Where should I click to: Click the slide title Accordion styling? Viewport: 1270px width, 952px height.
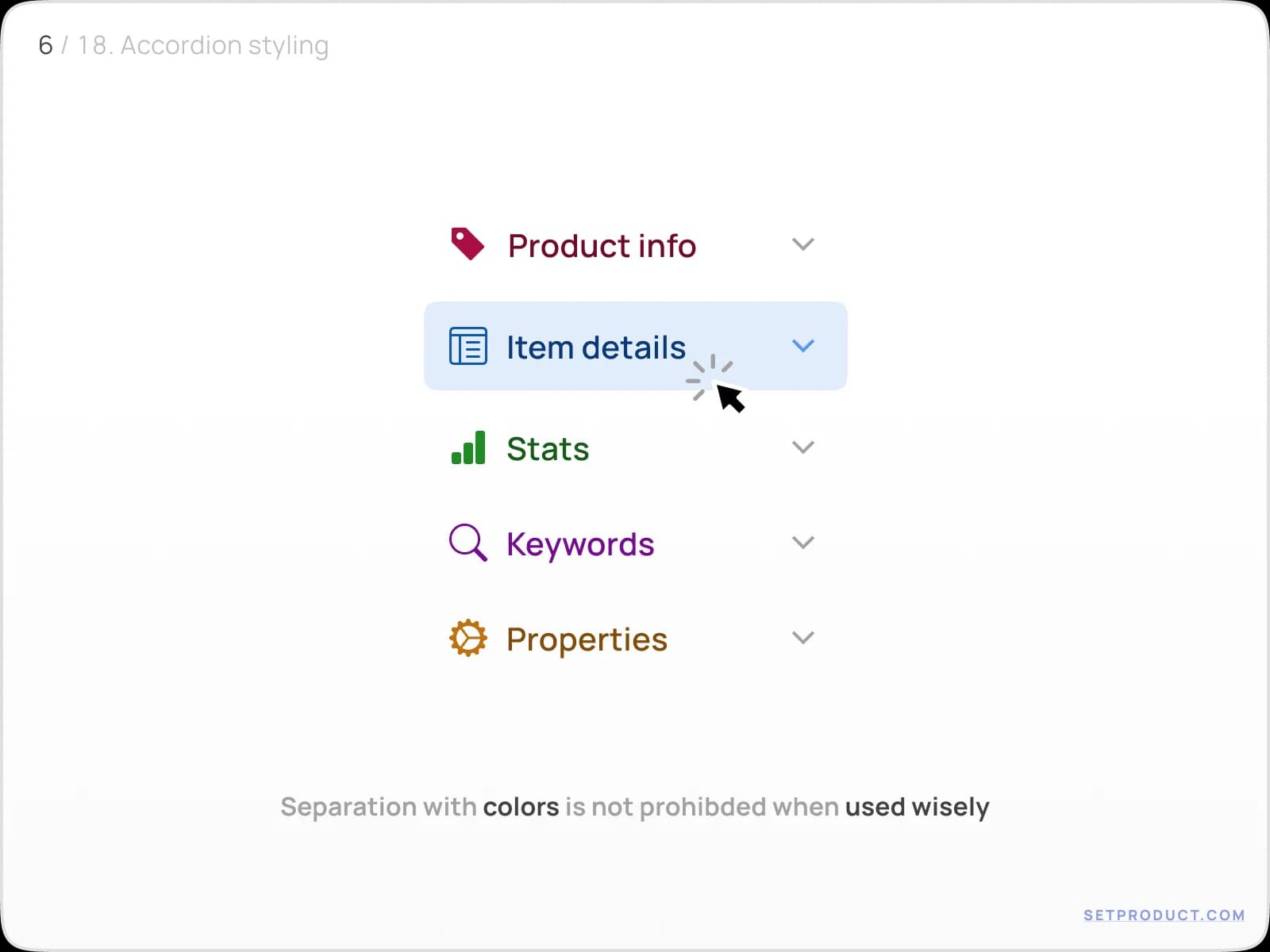(x=203, y=45)
